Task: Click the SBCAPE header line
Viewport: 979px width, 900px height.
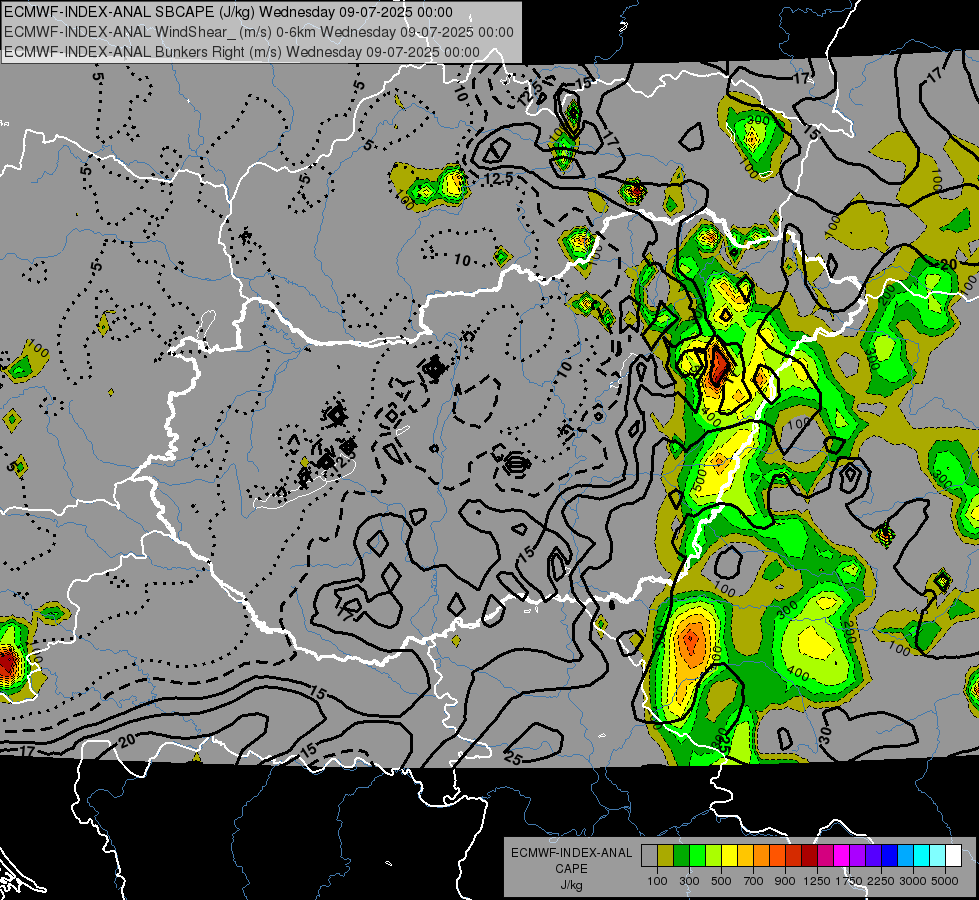Action: [x=228, y=12]
